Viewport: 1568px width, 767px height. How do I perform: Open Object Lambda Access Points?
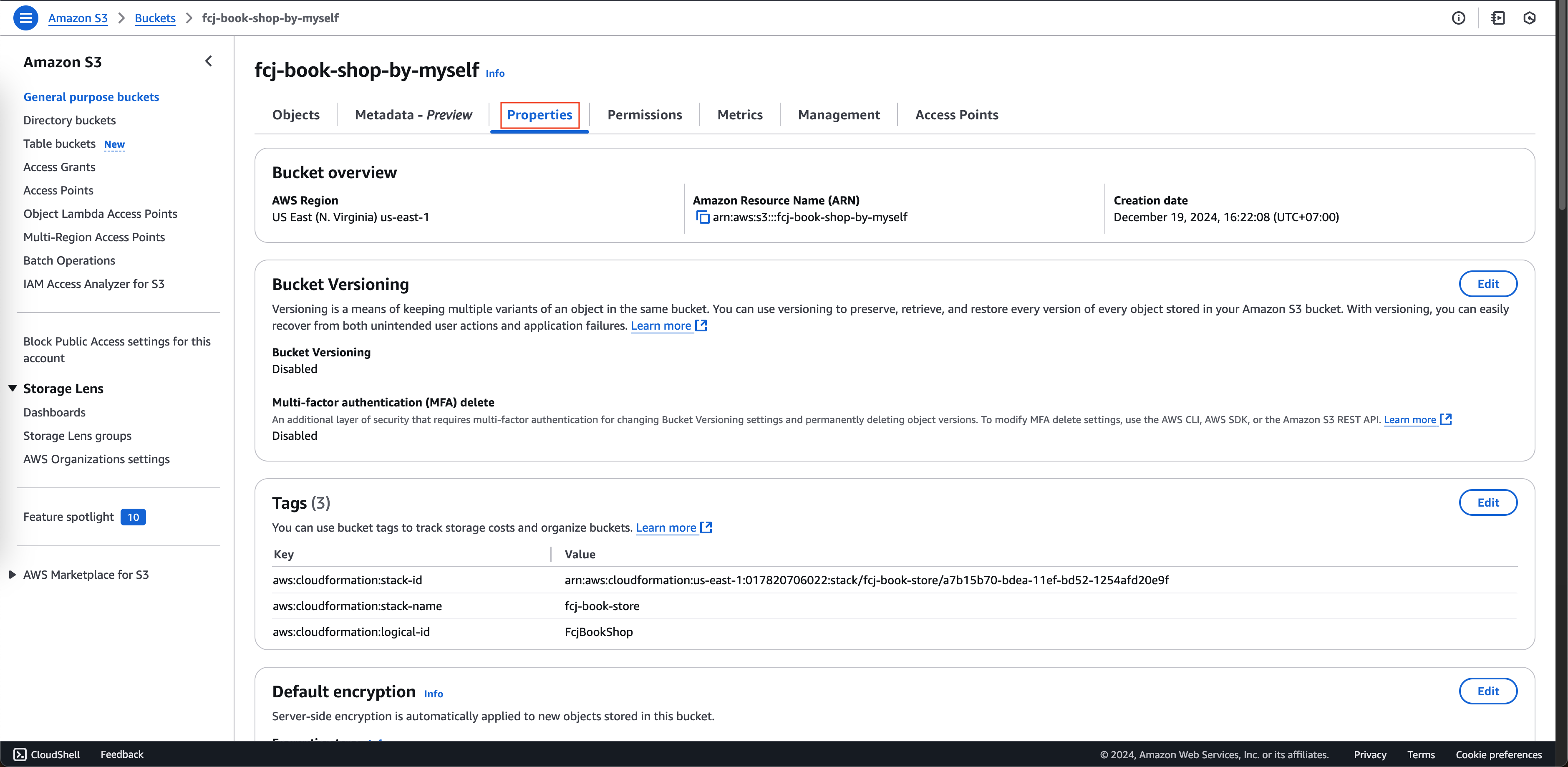[101, 214]
